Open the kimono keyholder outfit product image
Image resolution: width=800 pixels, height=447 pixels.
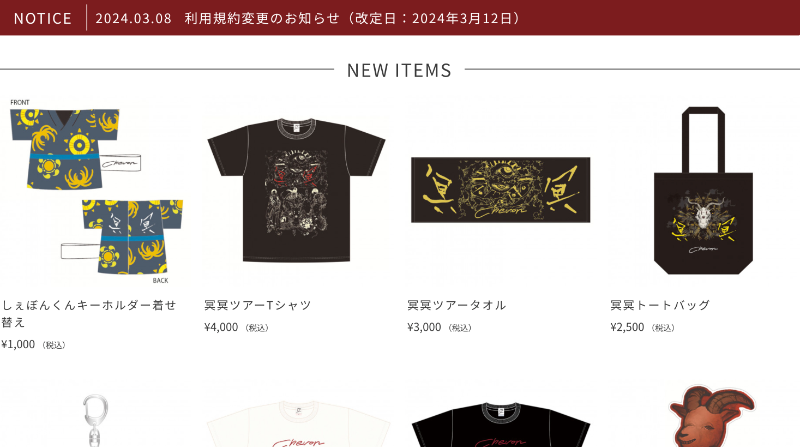pyautogui.click(x=96, y=191)
